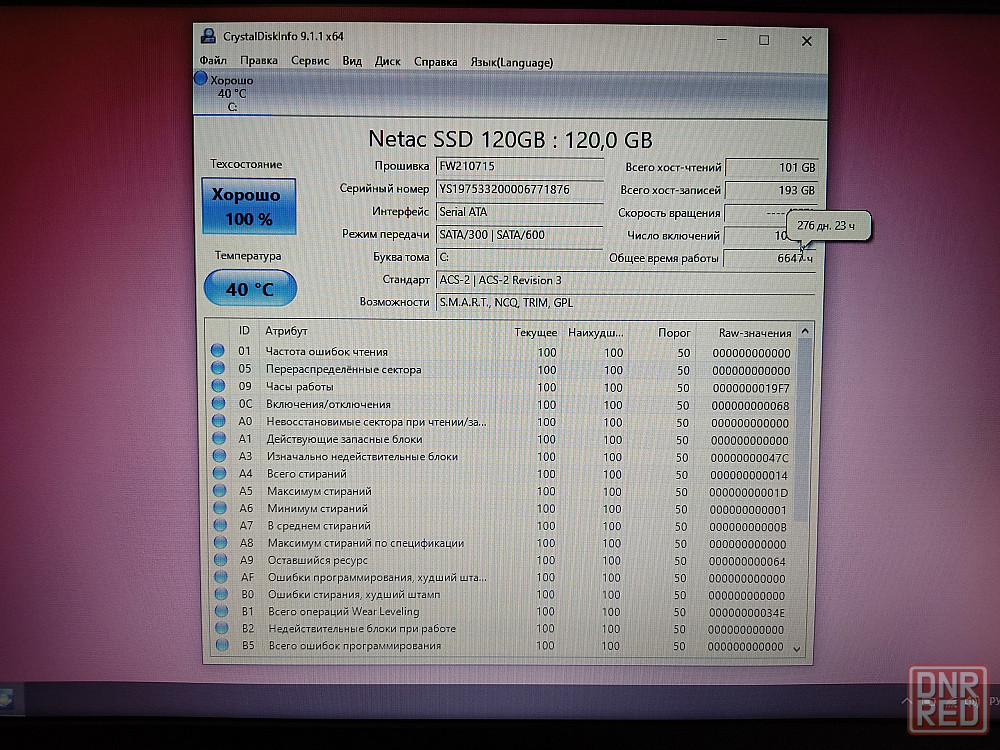The image size is (1000, 750).
Task: Minimize the CrystalDiskInfo window
Action: [721, 40]
